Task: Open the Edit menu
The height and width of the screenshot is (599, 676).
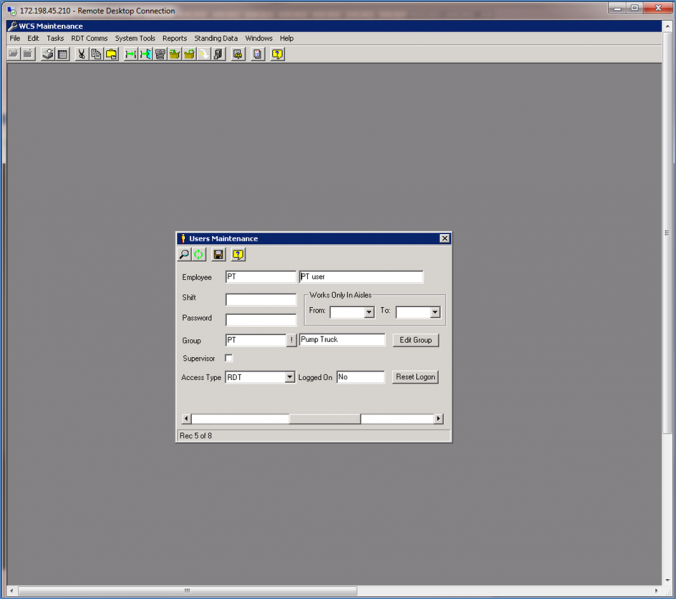Action: 33,38
